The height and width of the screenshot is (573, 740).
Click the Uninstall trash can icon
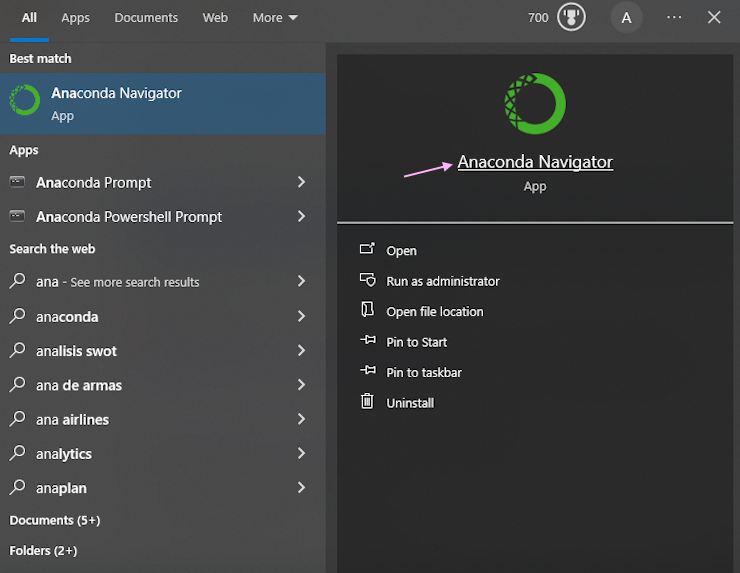pyautogui.click(x=367, y=401)
